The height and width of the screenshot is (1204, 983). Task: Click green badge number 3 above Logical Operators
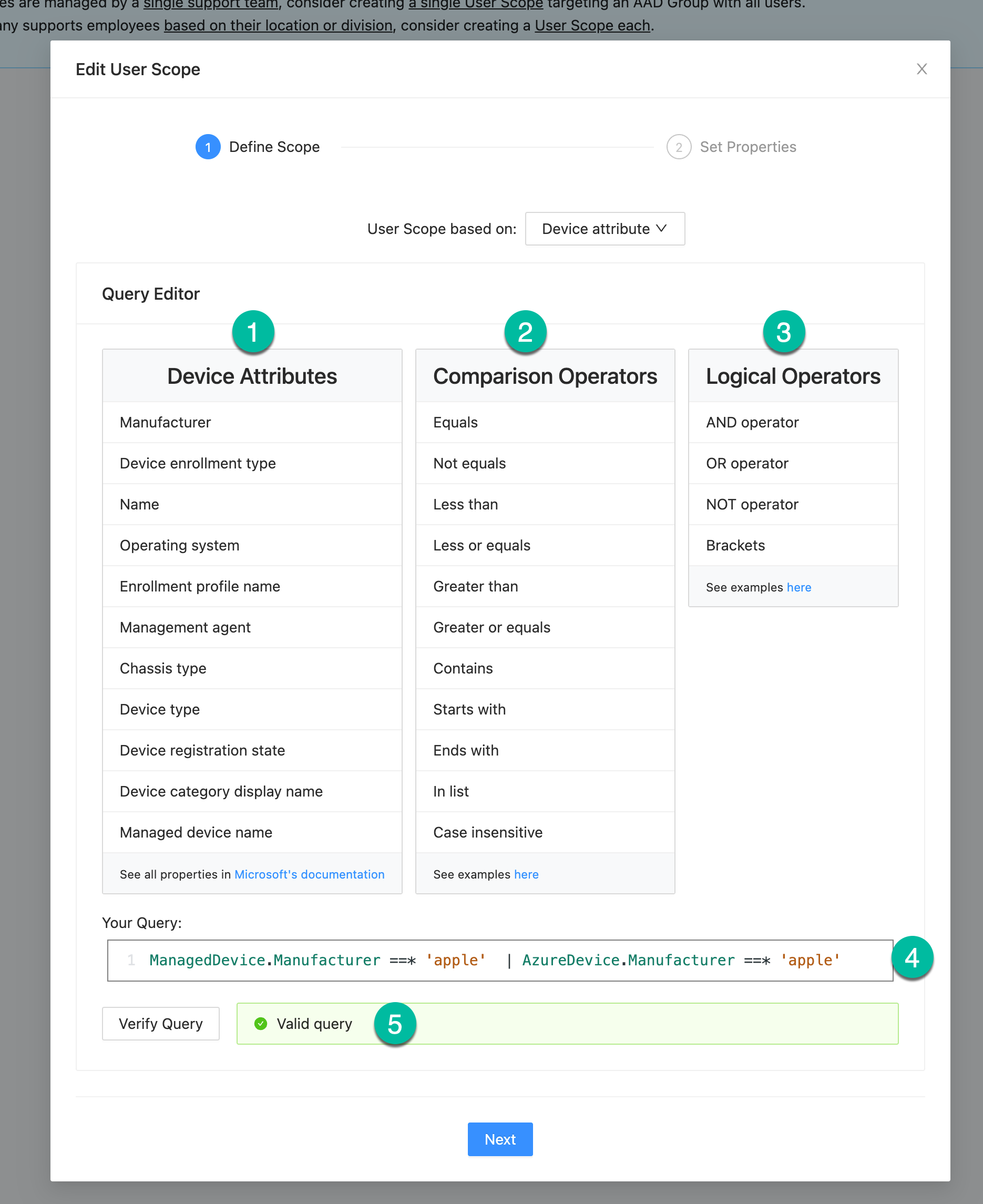click(x=783, y=332)
